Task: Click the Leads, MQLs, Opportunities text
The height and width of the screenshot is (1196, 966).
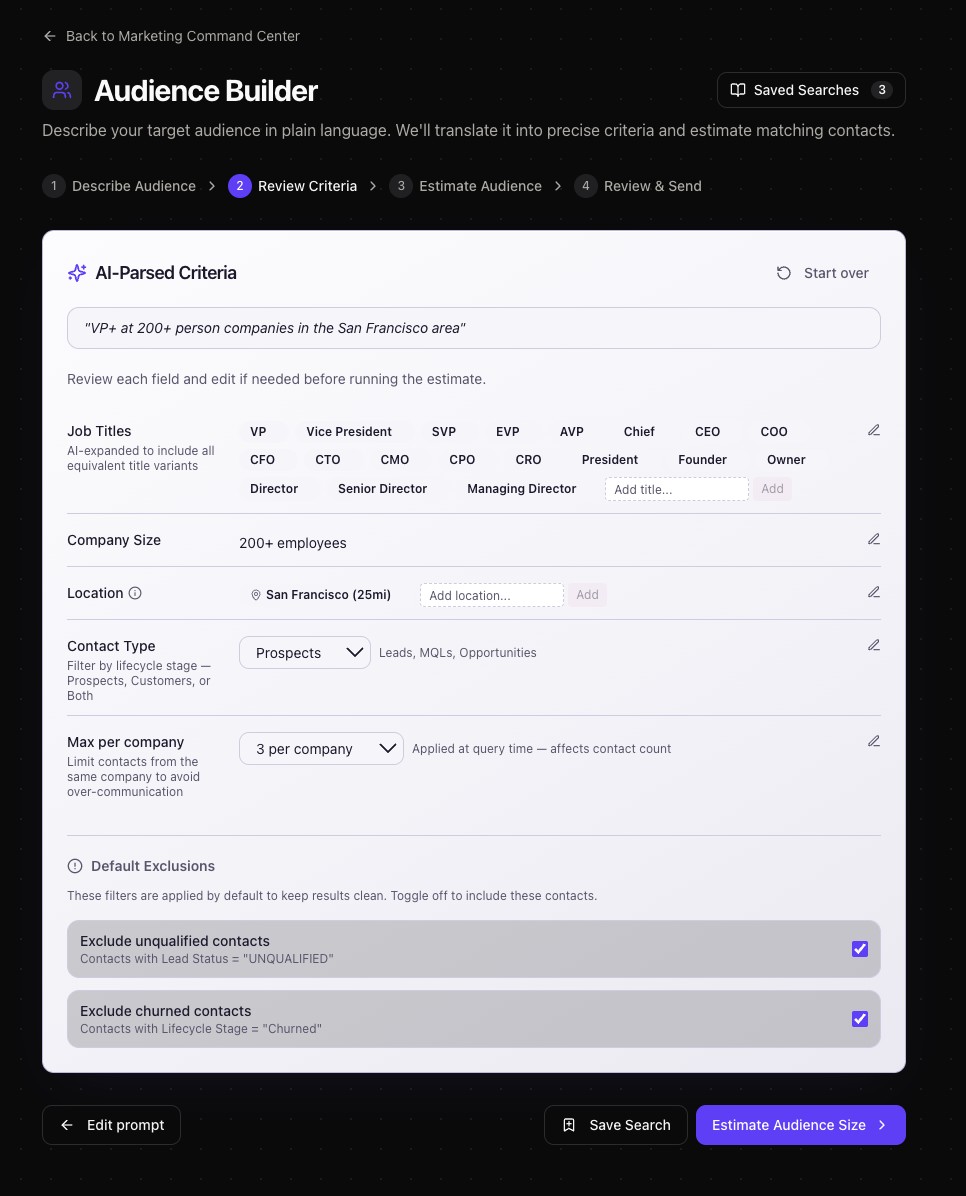Action: pos(457,653)
